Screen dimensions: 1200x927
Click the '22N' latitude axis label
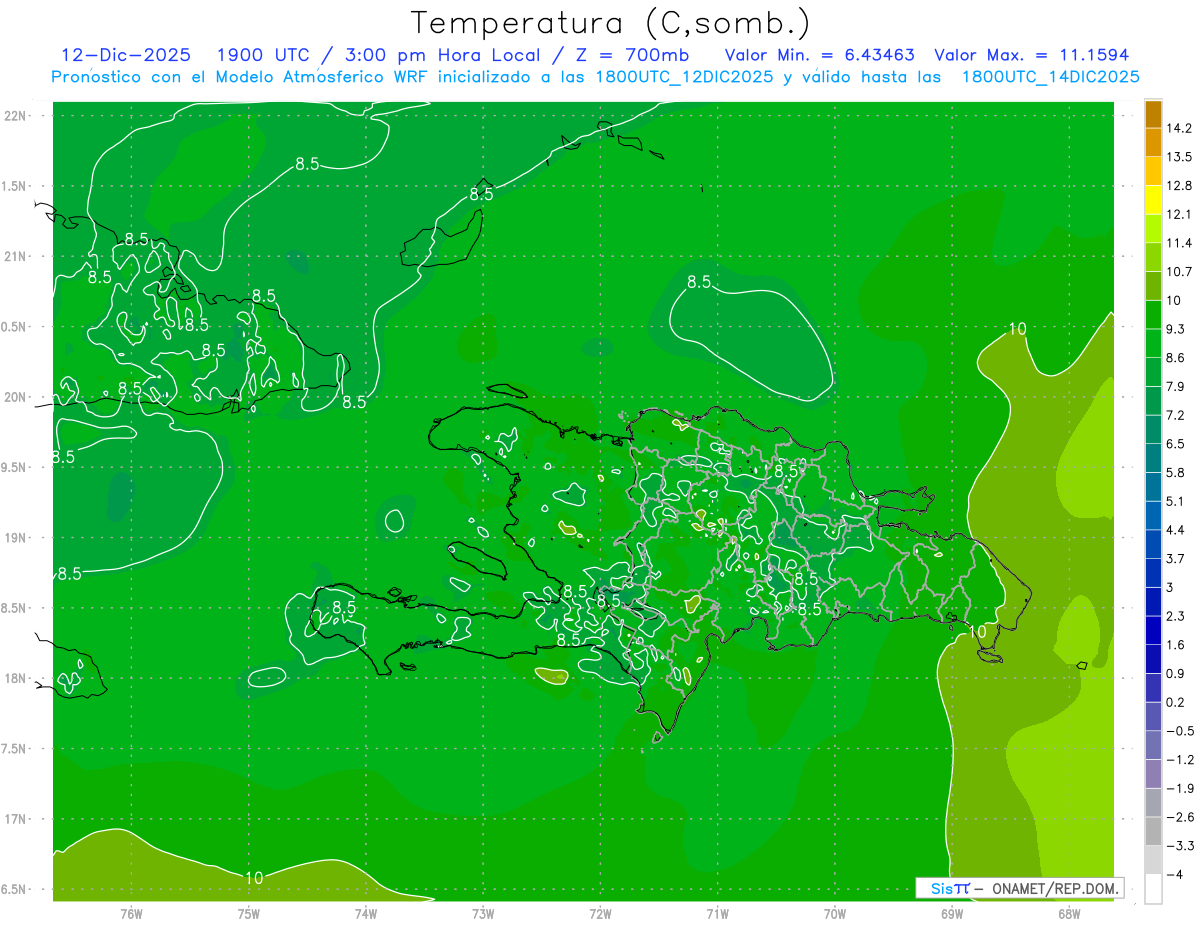click(x=14, y=116)
